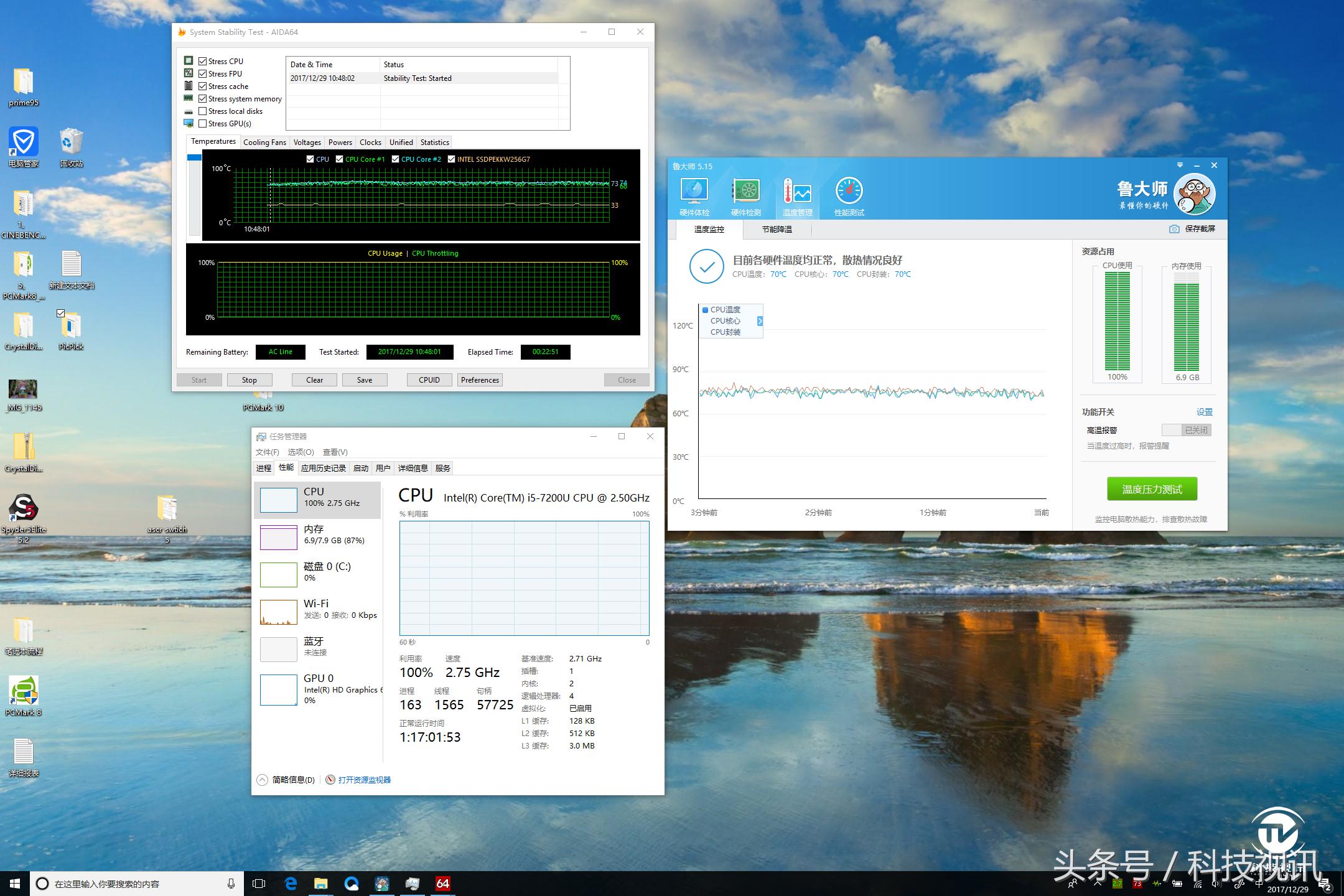This screenshot has width=1344, height=896.
Task: Uncheck CPU Core #1 graph checkbox
Action: coord(340,159)
